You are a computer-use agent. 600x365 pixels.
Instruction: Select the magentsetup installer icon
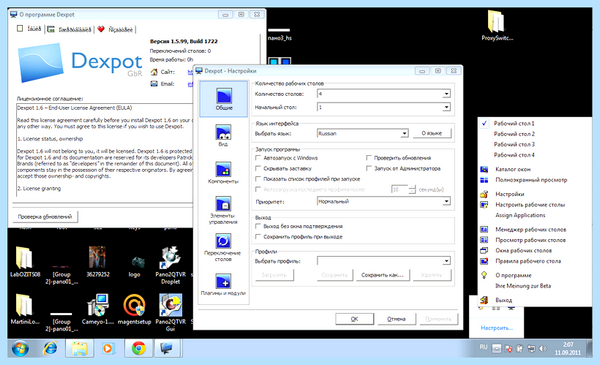point(134,309)
